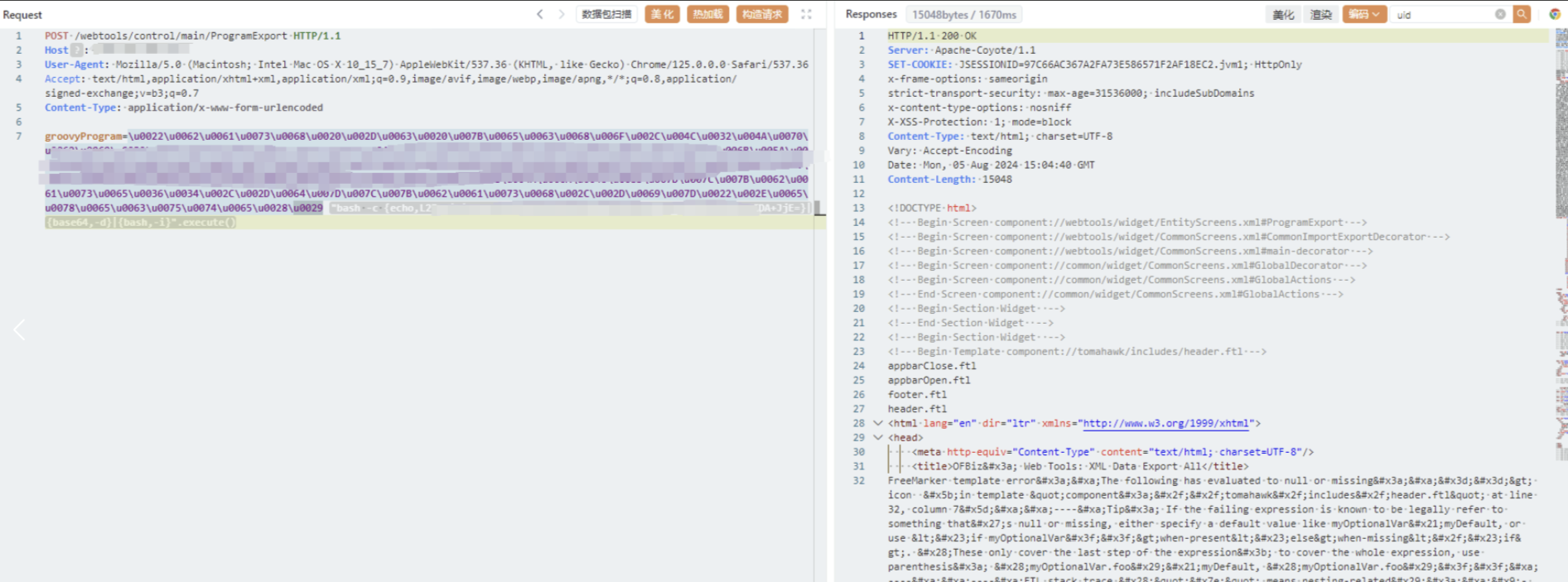The height and width of the screenshot is (582, 1568).
Task: Click the groovyProgram parameter name
Action: 84,136
